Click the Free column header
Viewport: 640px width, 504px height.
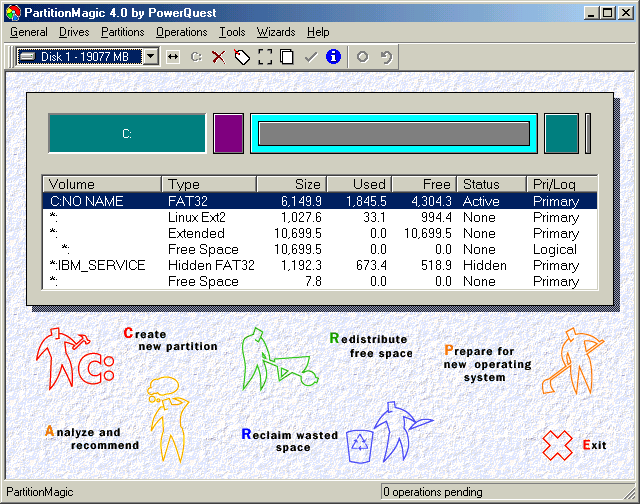click(x=424, y=184)
